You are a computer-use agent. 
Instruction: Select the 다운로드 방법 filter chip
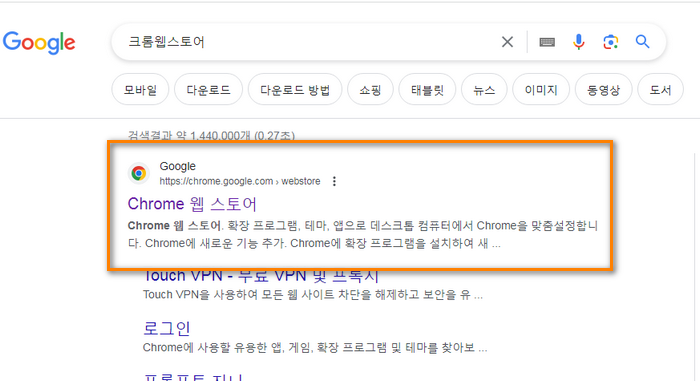(x=295, y=90)
